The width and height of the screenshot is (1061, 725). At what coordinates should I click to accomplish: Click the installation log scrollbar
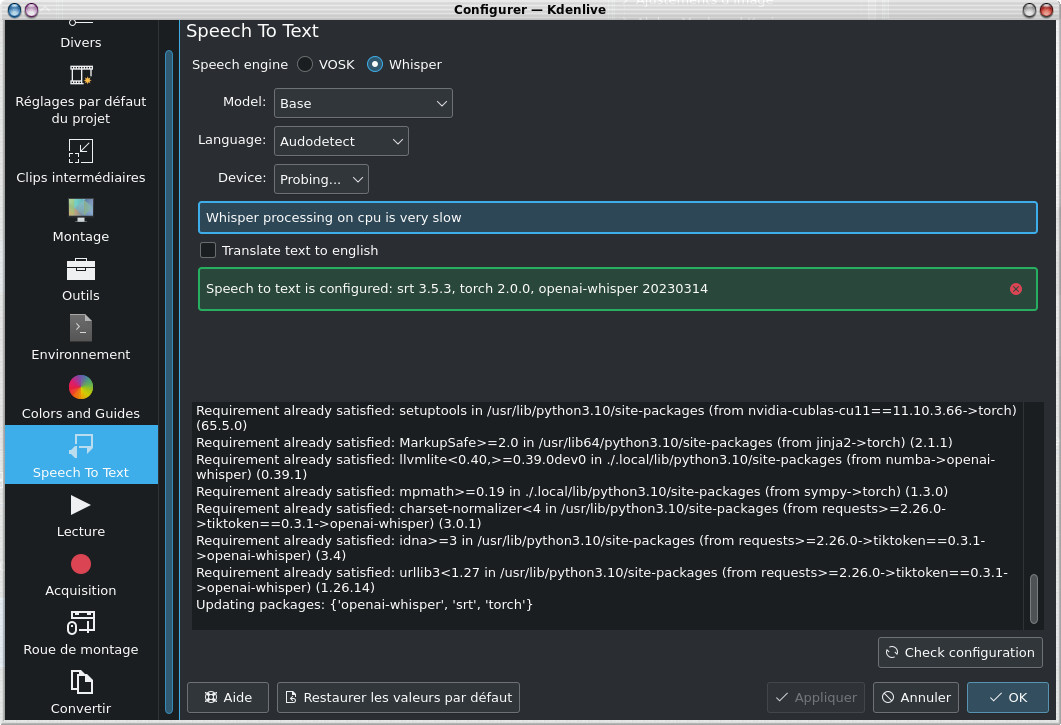point(1033,598)
